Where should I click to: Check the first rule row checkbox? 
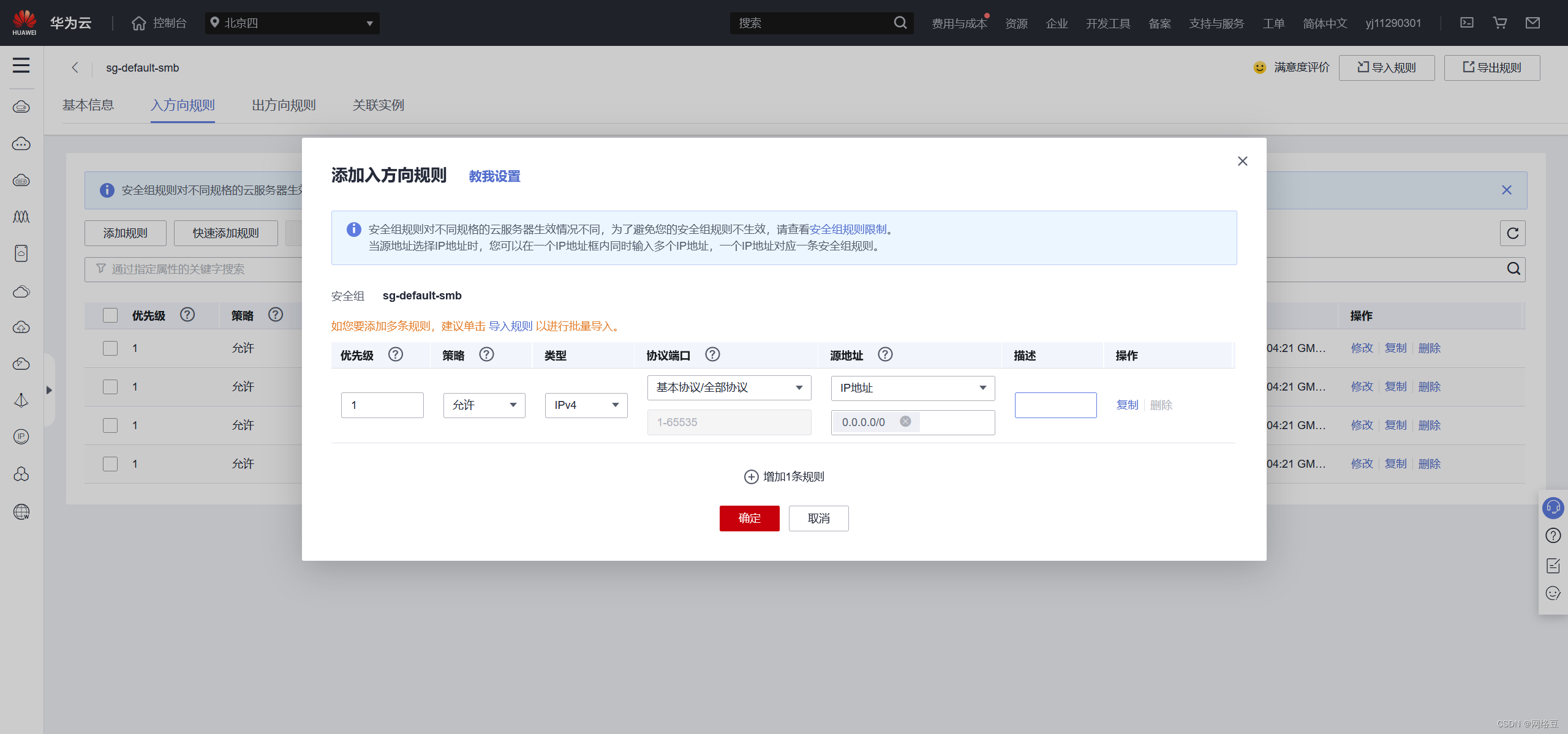click(x=110, y=348)
